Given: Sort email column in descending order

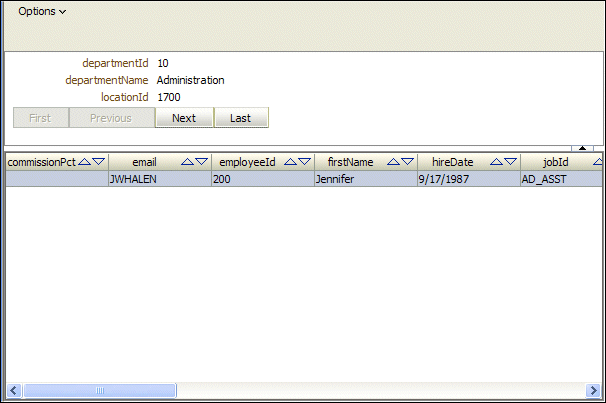Looking at the screenshot, I should pyautogui.click(x=201, y=161).
